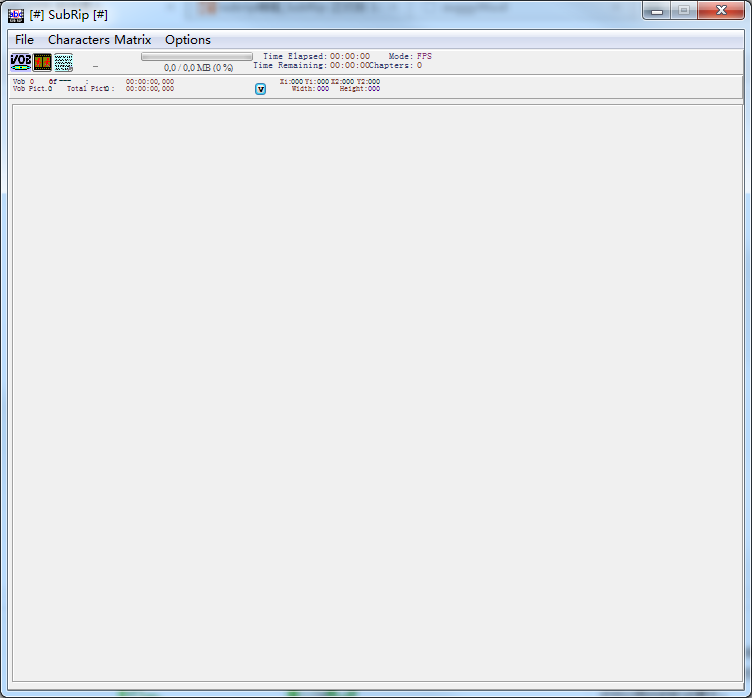Image resolution: width=752 pixels, height=698 pixels.
Task: Click the Mode: FPS indicator
Action: click(x=410, y=56)
